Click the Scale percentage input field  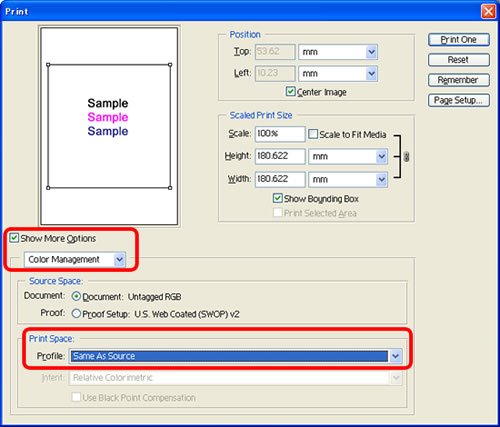pos(280,134)
